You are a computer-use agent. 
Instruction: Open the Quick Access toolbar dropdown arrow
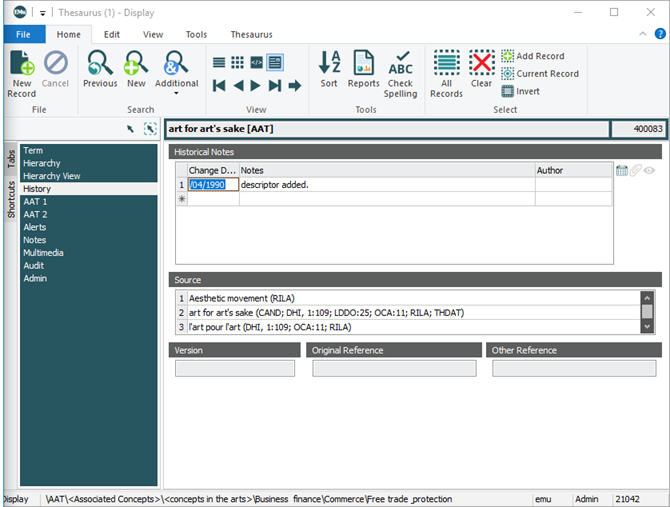point(43,13)
